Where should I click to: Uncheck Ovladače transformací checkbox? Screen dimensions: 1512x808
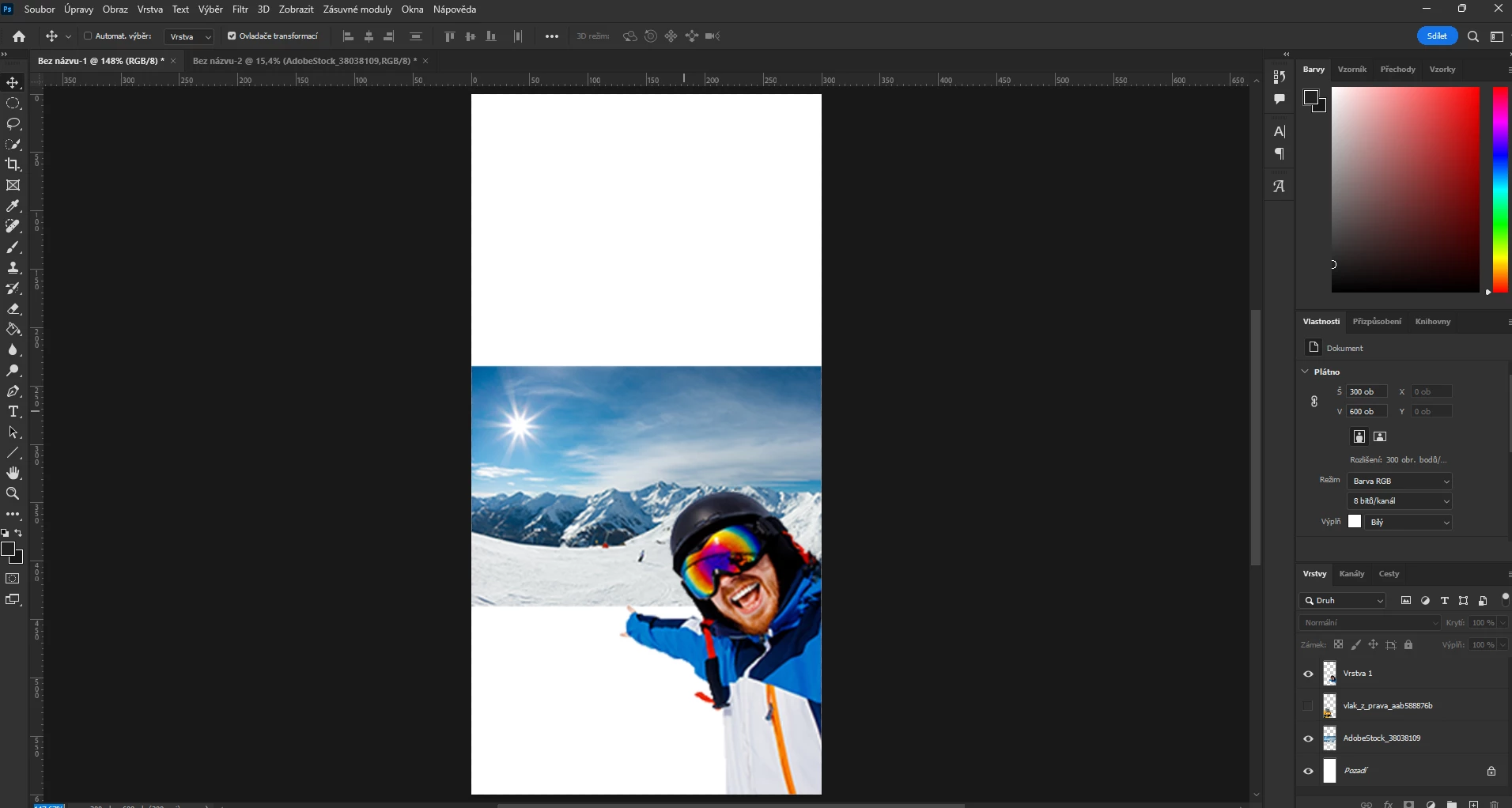pos(232,36)
